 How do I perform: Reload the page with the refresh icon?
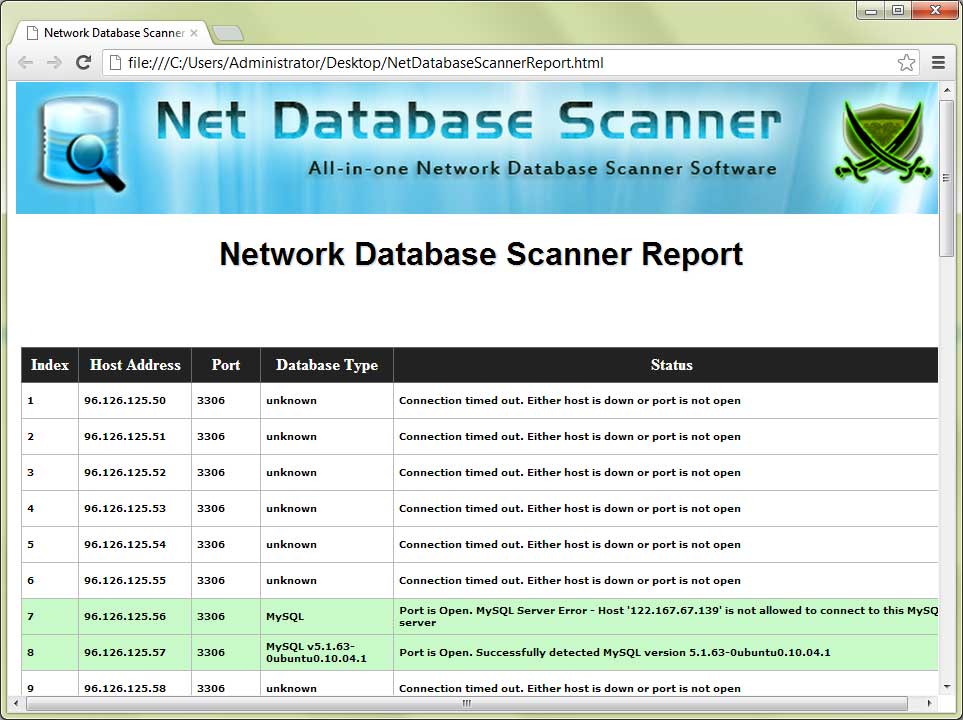coord(84,63)
